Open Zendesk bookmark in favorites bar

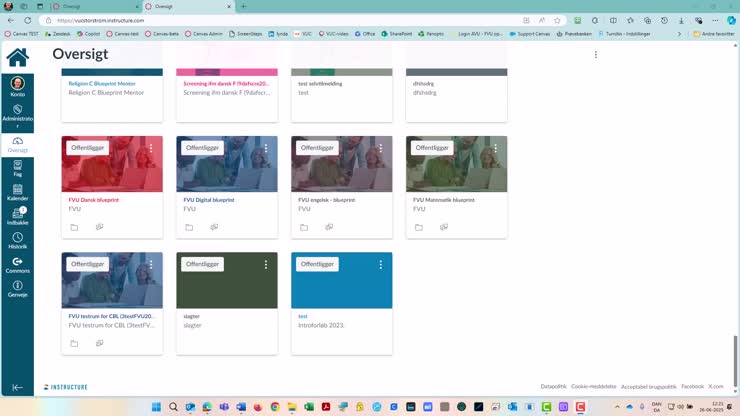pyautogui.click(x=58, y=34)
